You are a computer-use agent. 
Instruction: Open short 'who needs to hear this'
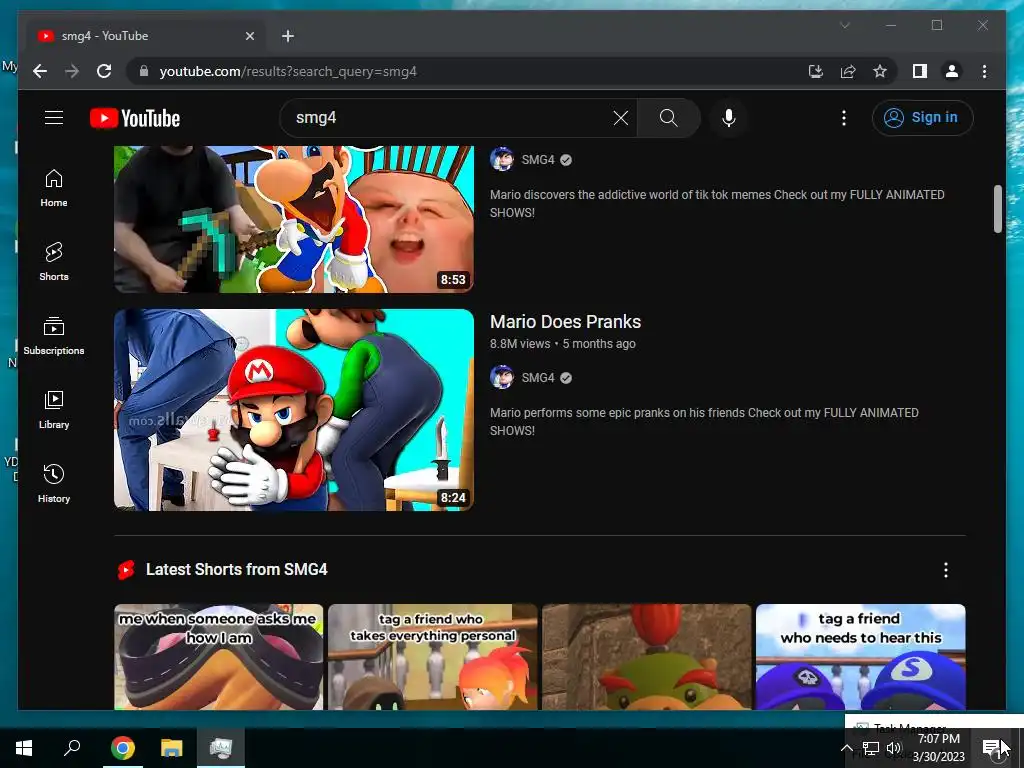(x=861, y=657)
